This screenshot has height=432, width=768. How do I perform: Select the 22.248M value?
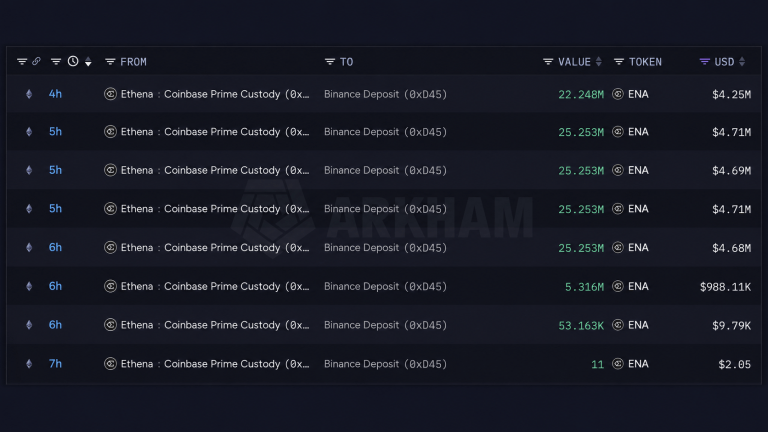(581, 95)
